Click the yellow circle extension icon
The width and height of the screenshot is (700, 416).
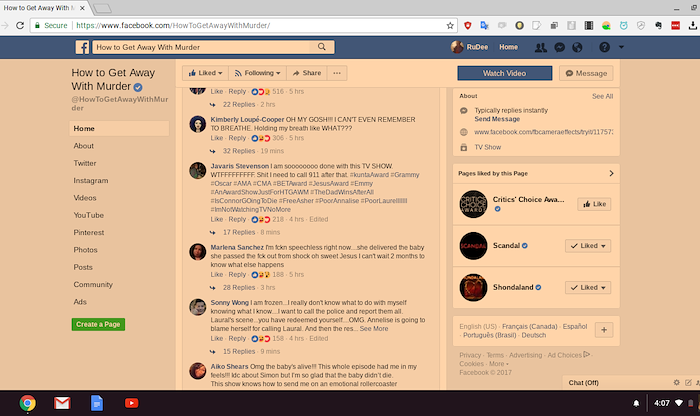[519, 25]
